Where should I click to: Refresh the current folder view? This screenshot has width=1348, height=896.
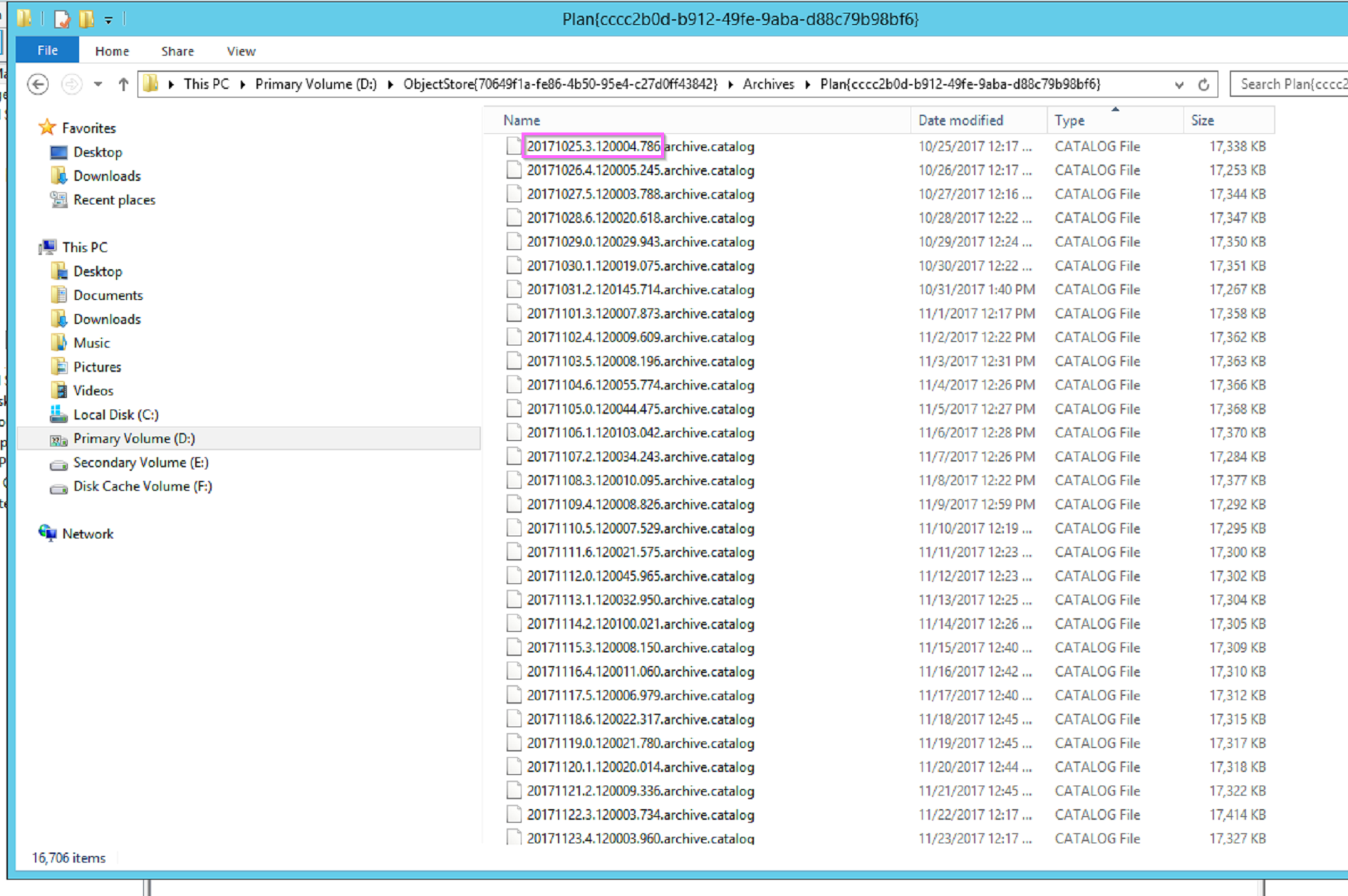point(1203,84)
